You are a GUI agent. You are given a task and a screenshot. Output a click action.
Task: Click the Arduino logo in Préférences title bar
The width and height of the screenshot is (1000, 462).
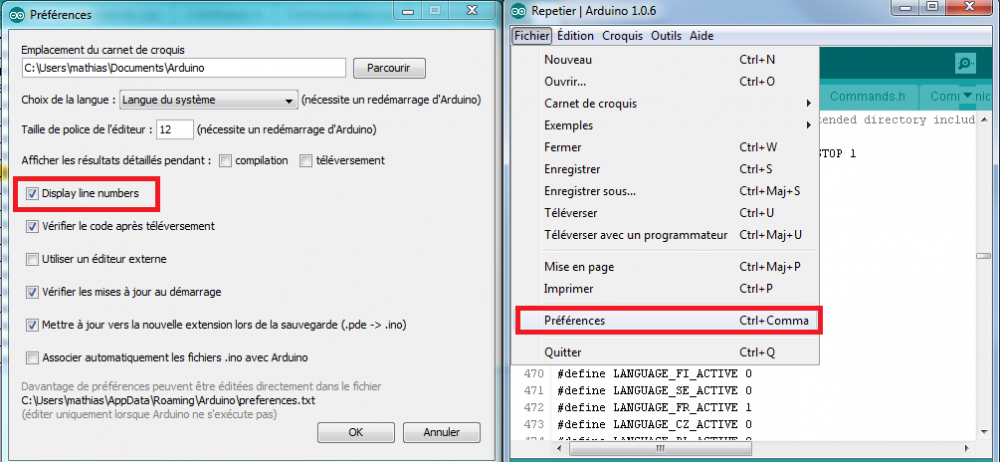coord(17,13)
